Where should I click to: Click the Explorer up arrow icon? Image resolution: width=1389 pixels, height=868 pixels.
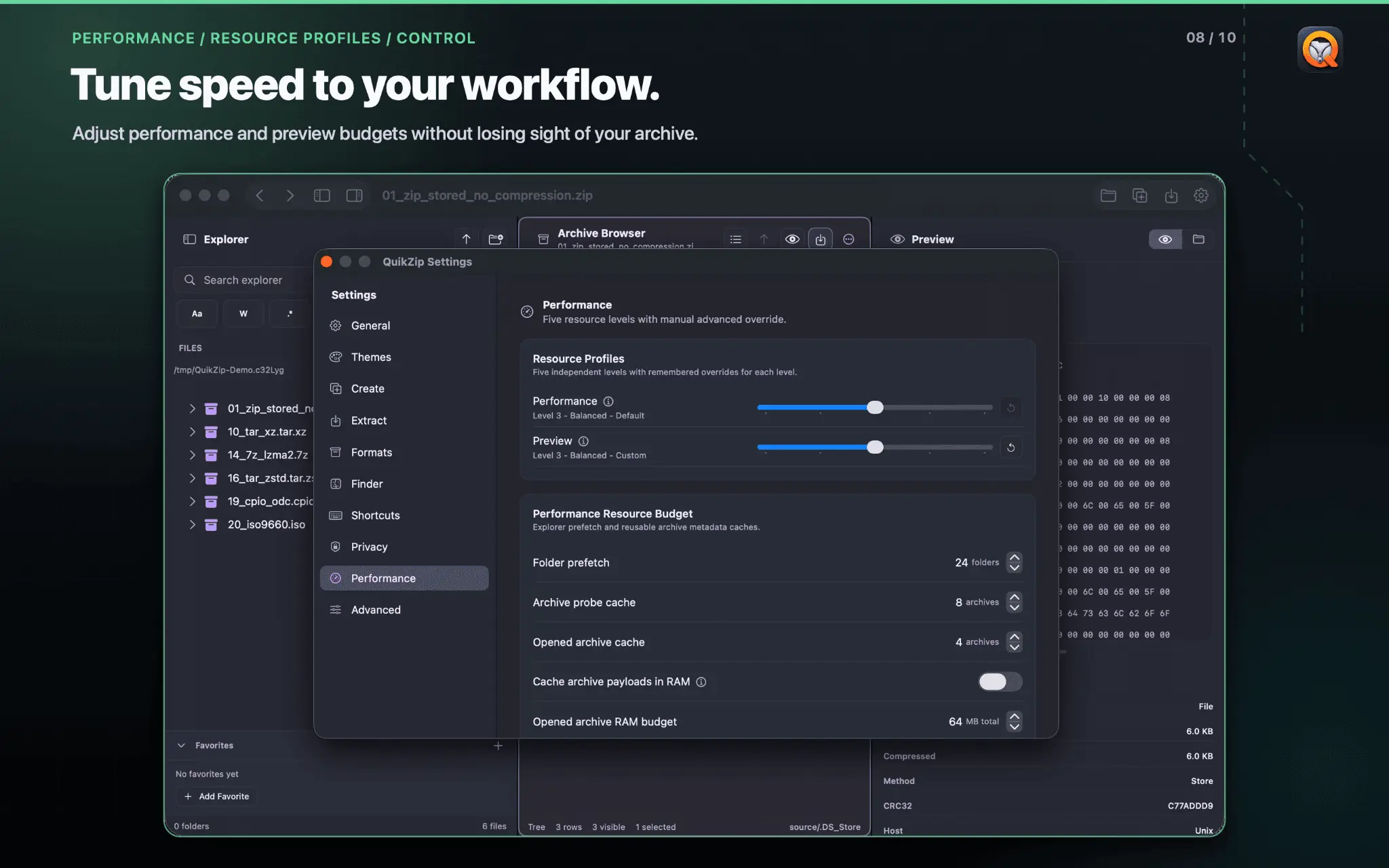click(466, 239)
